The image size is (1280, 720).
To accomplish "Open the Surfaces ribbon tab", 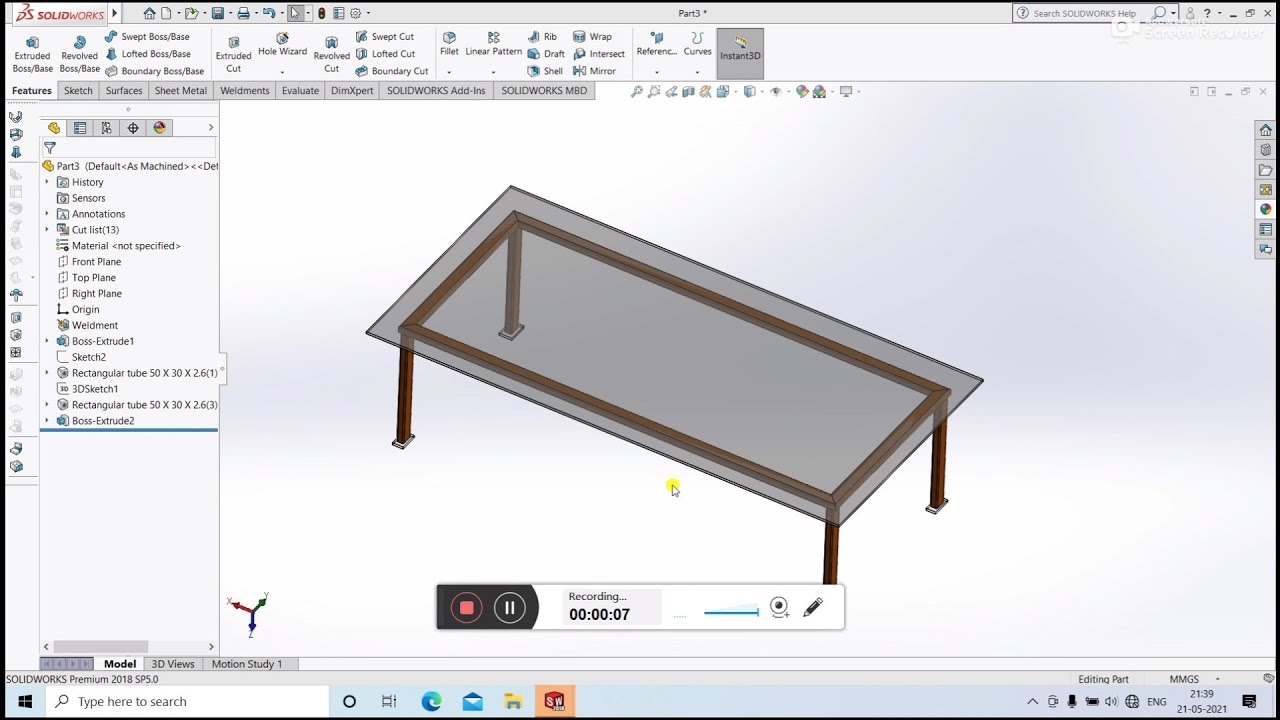I will coord(124,90).
